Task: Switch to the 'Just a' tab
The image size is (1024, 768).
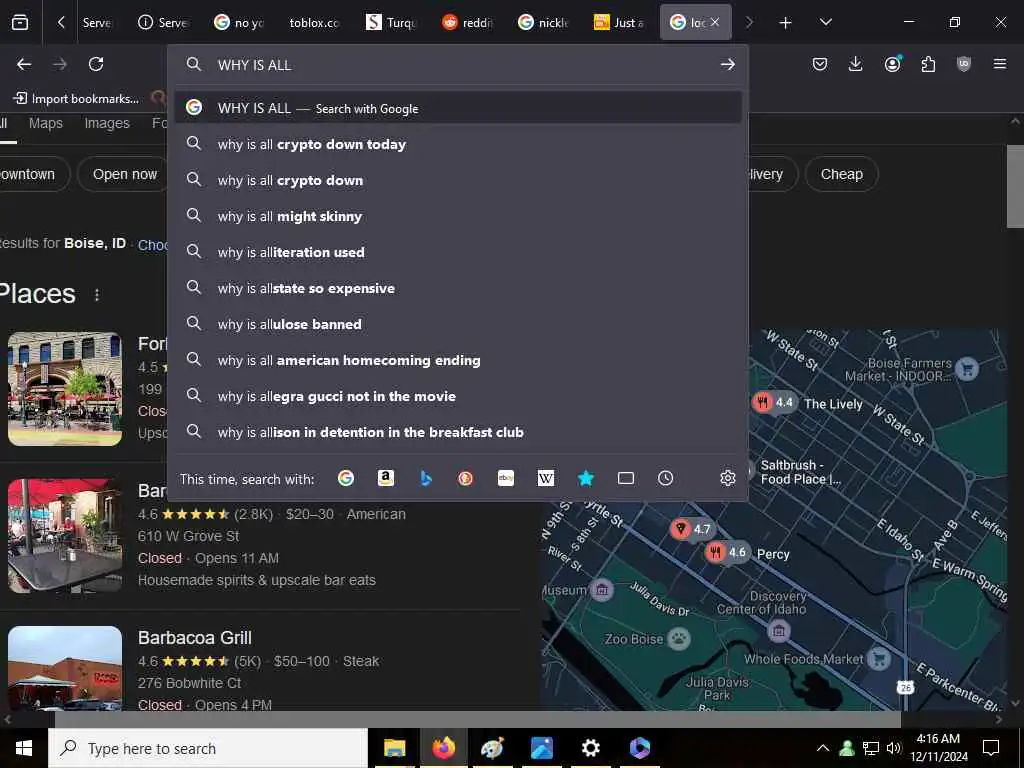Action: [620, 23]
